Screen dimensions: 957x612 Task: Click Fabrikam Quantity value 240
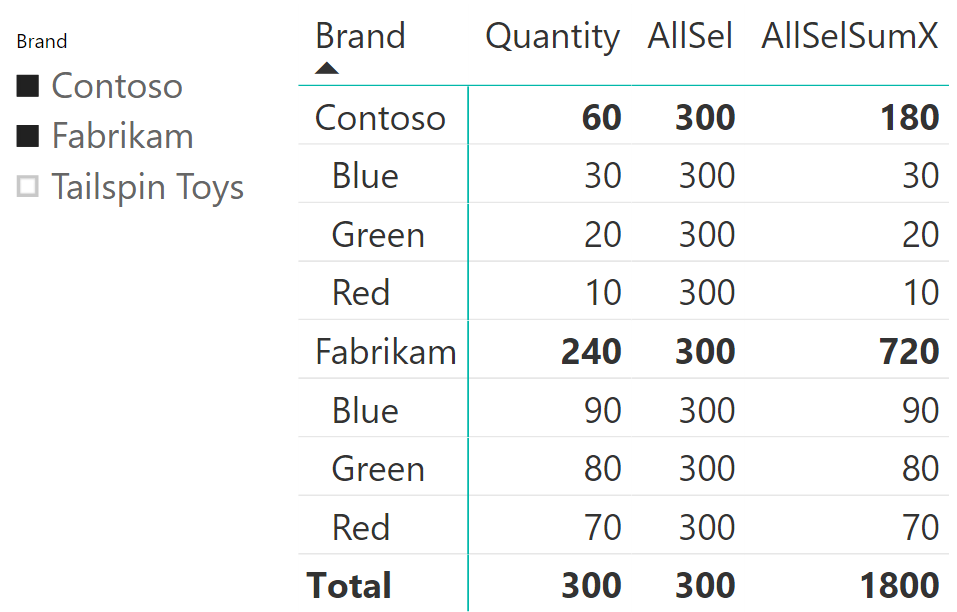pos(591,352)
